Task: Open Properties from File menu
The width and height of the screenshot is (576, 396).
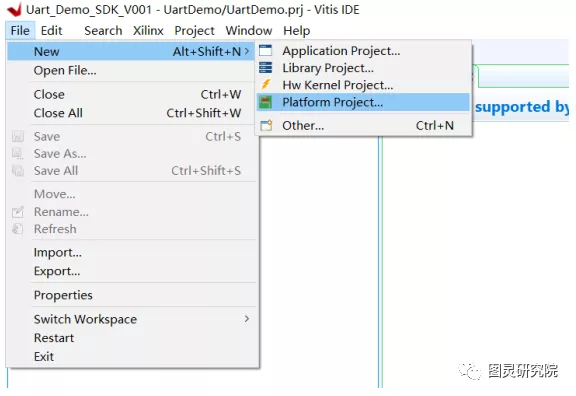Action: pos(130,295)
